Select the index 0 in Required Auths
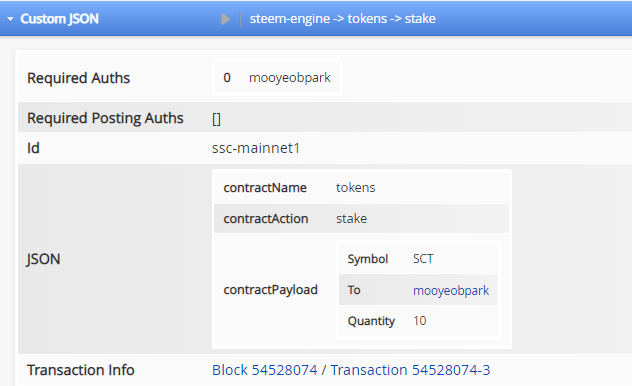Screen dimensions: 632x386 (x=227, y=77)
